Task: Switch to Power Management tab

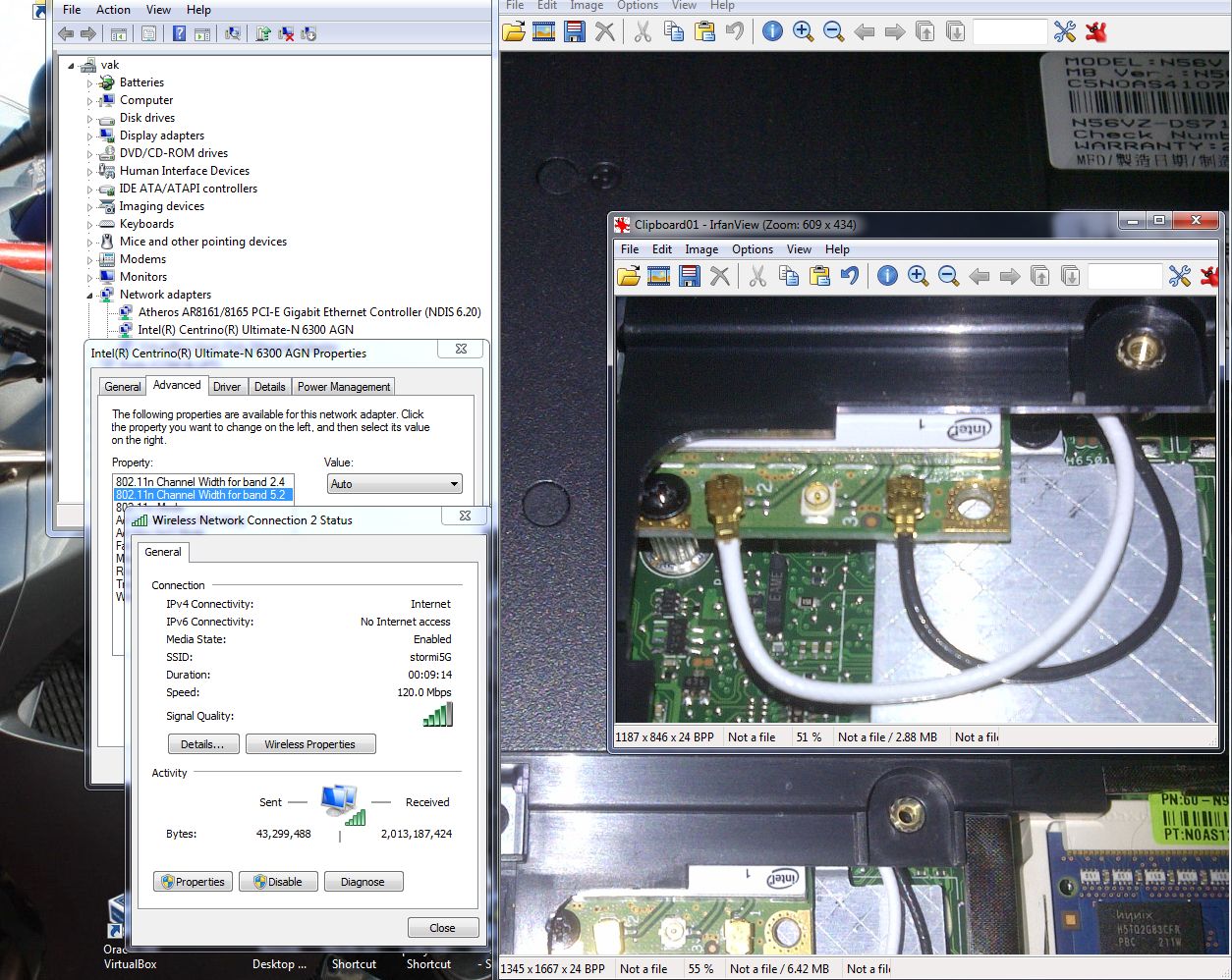Action: point(344,387)
